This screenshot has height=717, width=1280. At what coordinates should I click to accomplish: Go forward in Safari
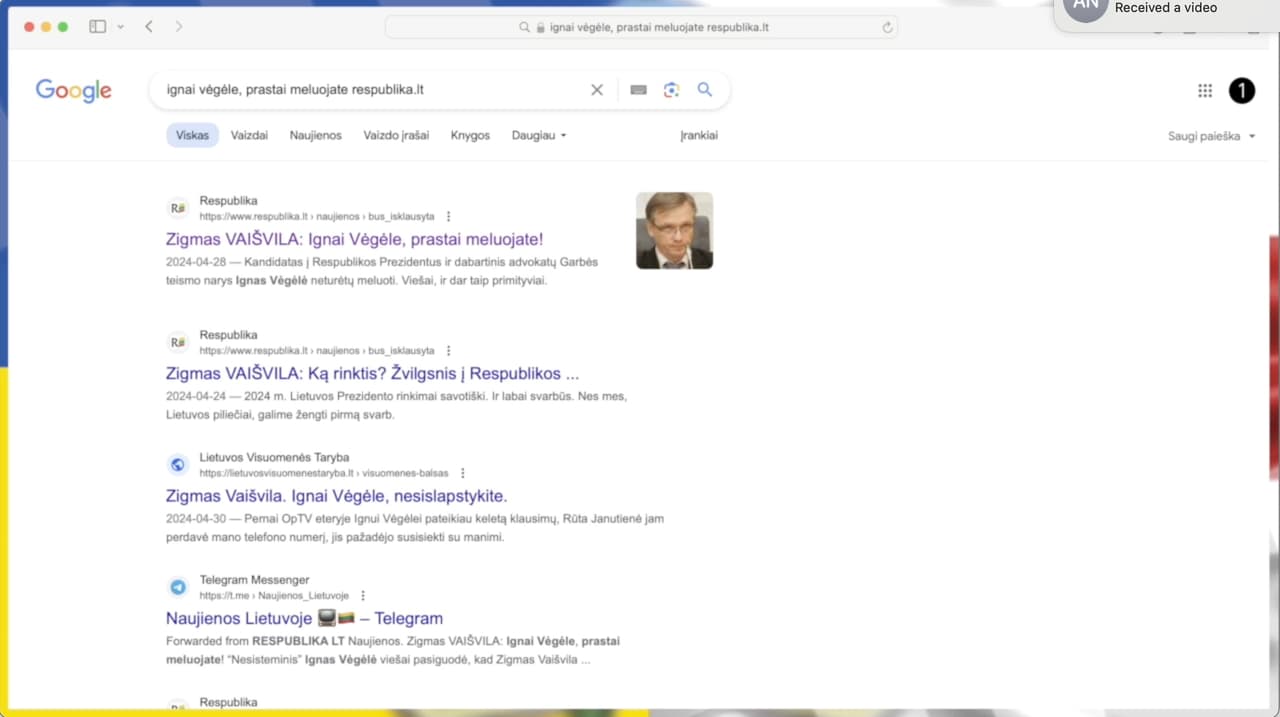(179, 27)
